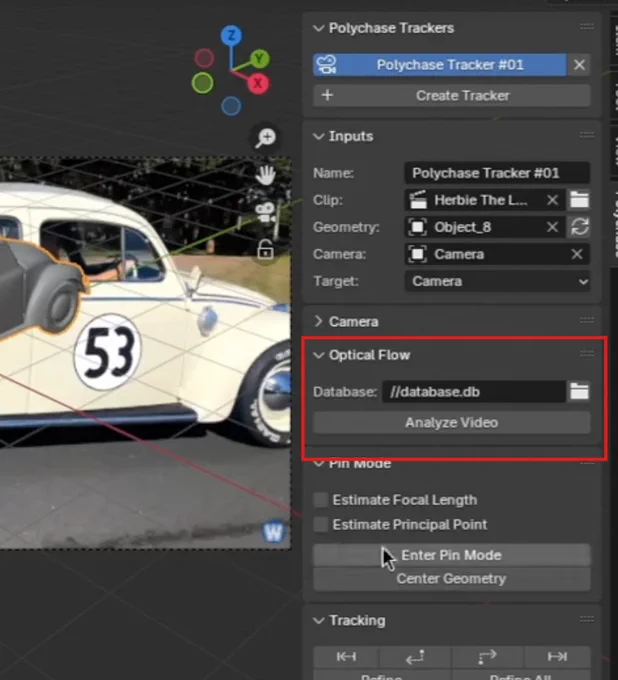Click the 53 roundel on the car
The height and width of the screenshot is (680, 618).
(x=108, y=351)
